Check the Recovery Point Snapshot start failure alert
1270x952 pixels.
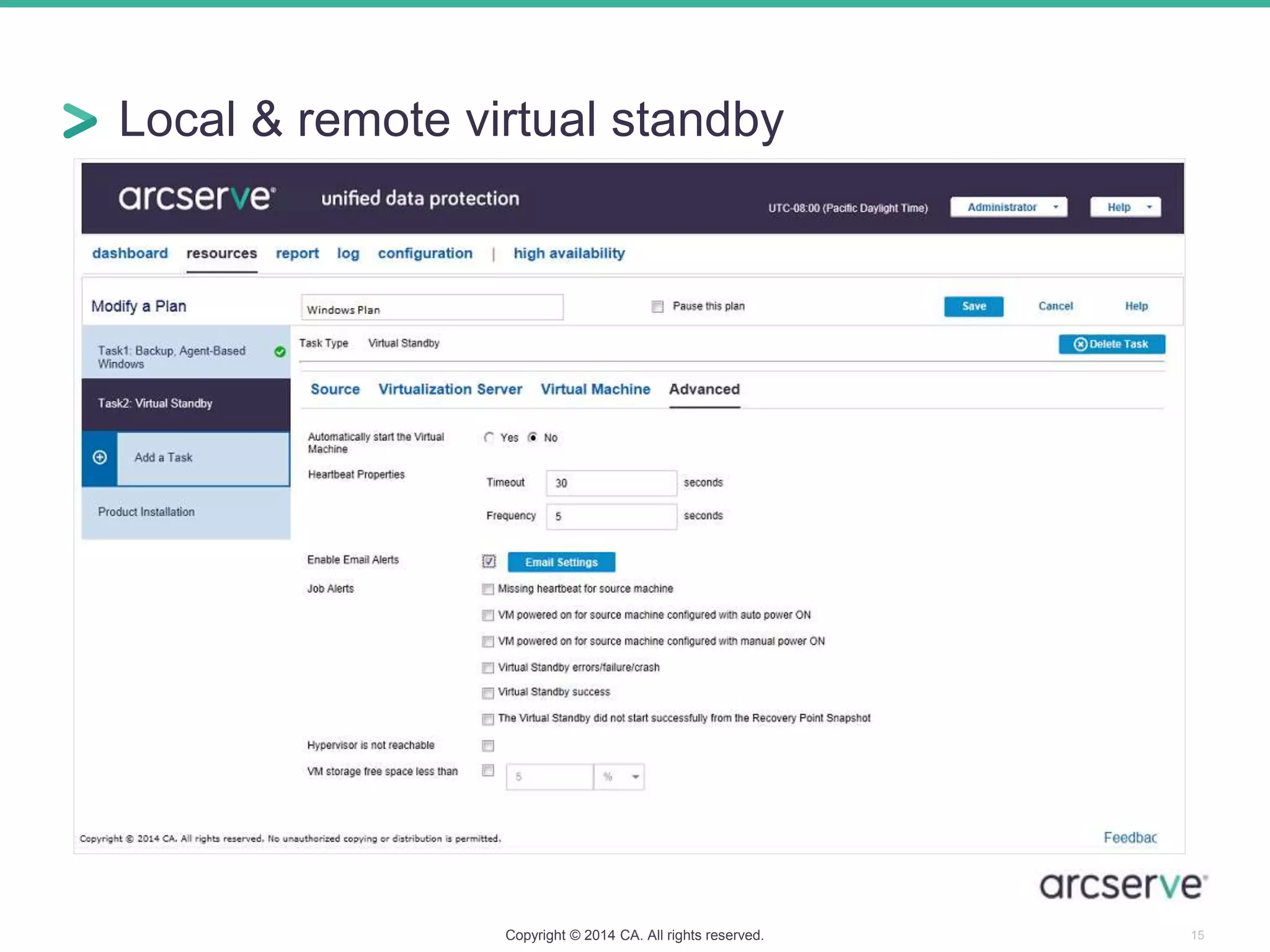(488, 719)
